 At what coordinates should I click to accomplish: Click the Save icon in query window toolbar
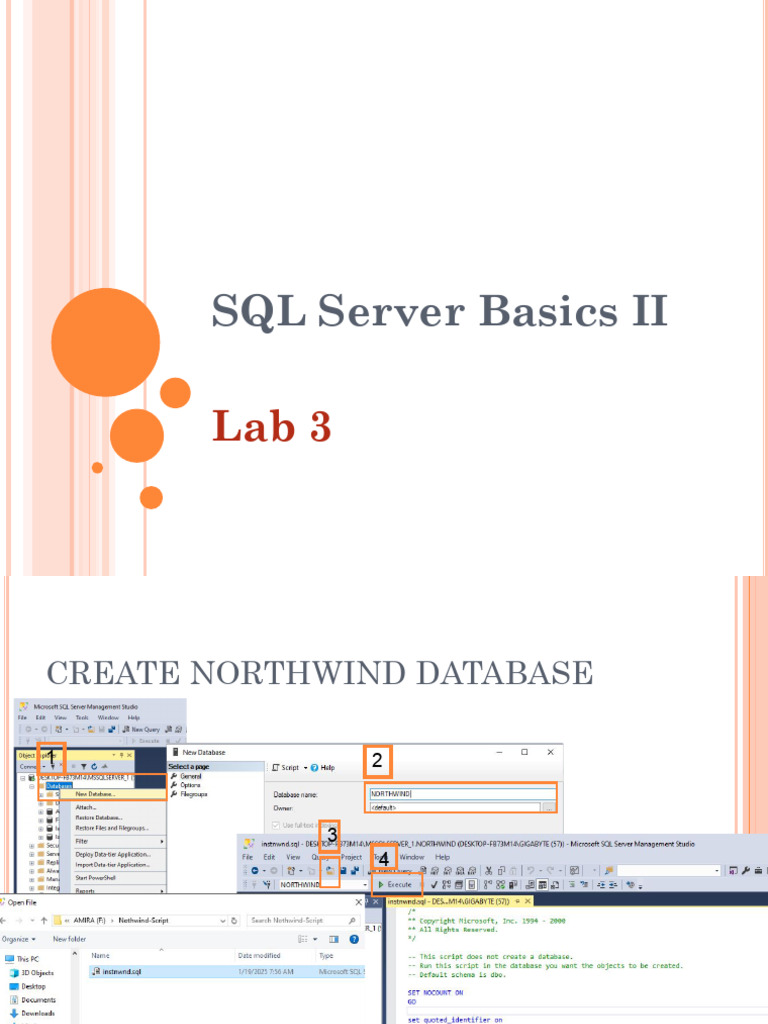click(343, 871)
